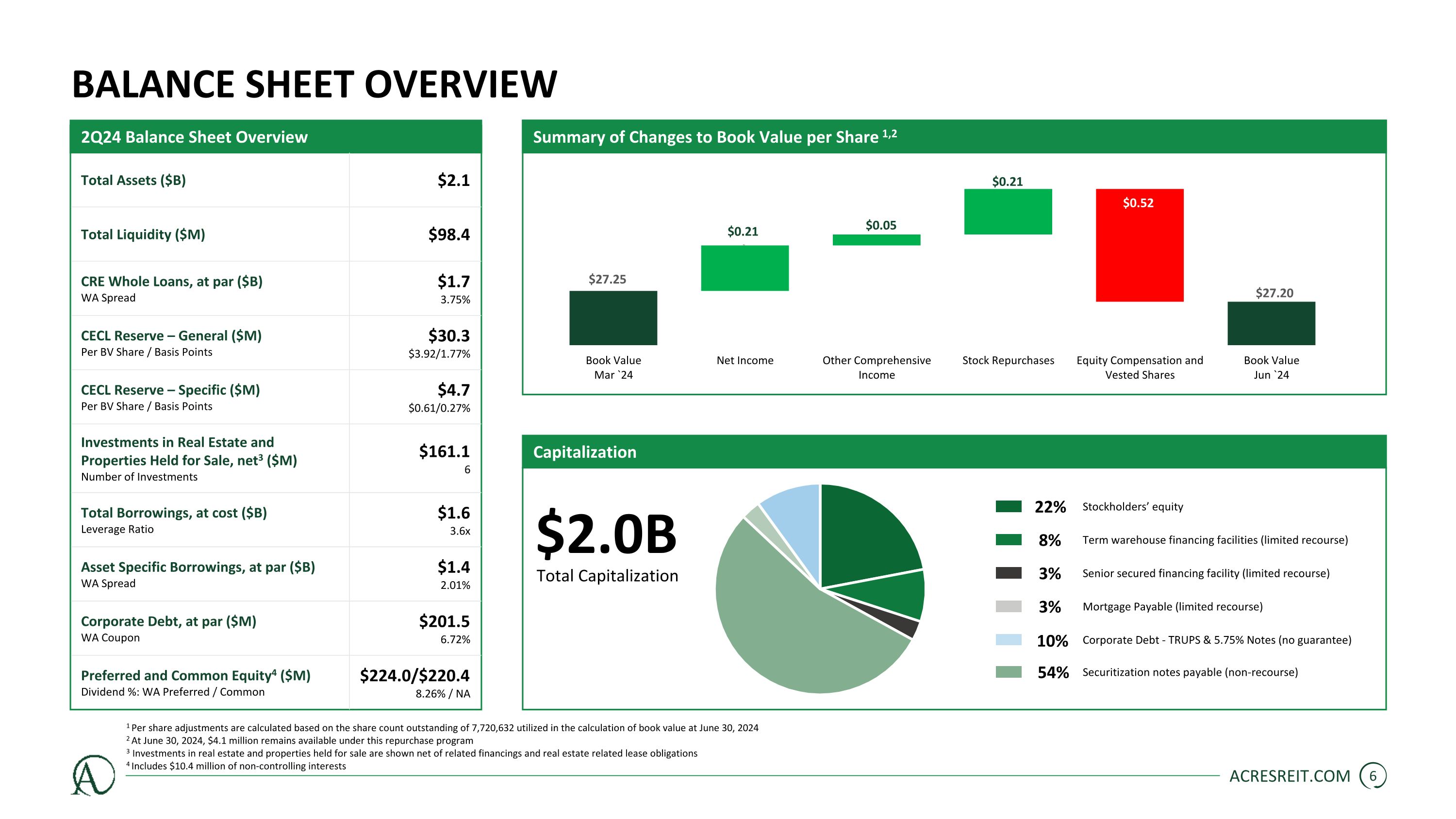
Task: Click the Senior secured financing facility legend swatch
Action: tap(1009, 573)
